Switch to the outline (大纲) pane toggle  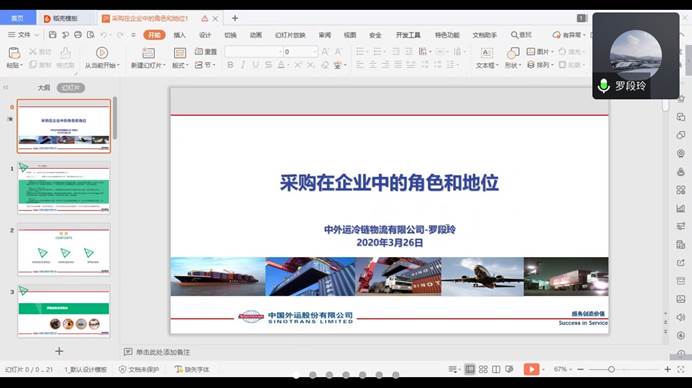pyautogui.click(x=44, y=87)
